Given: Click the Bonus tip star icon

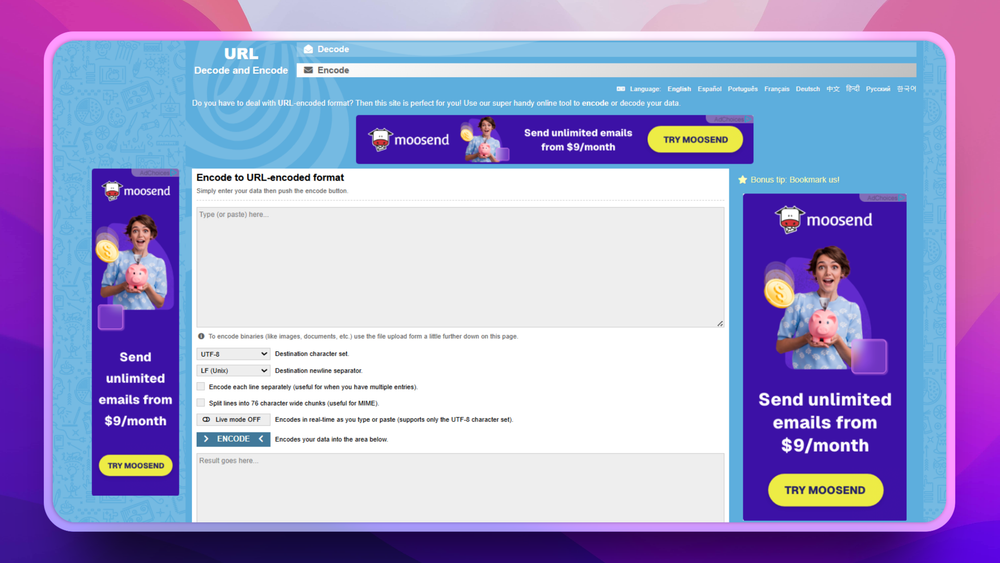Looking at the screenshot, I should click(x=742, y=180).
